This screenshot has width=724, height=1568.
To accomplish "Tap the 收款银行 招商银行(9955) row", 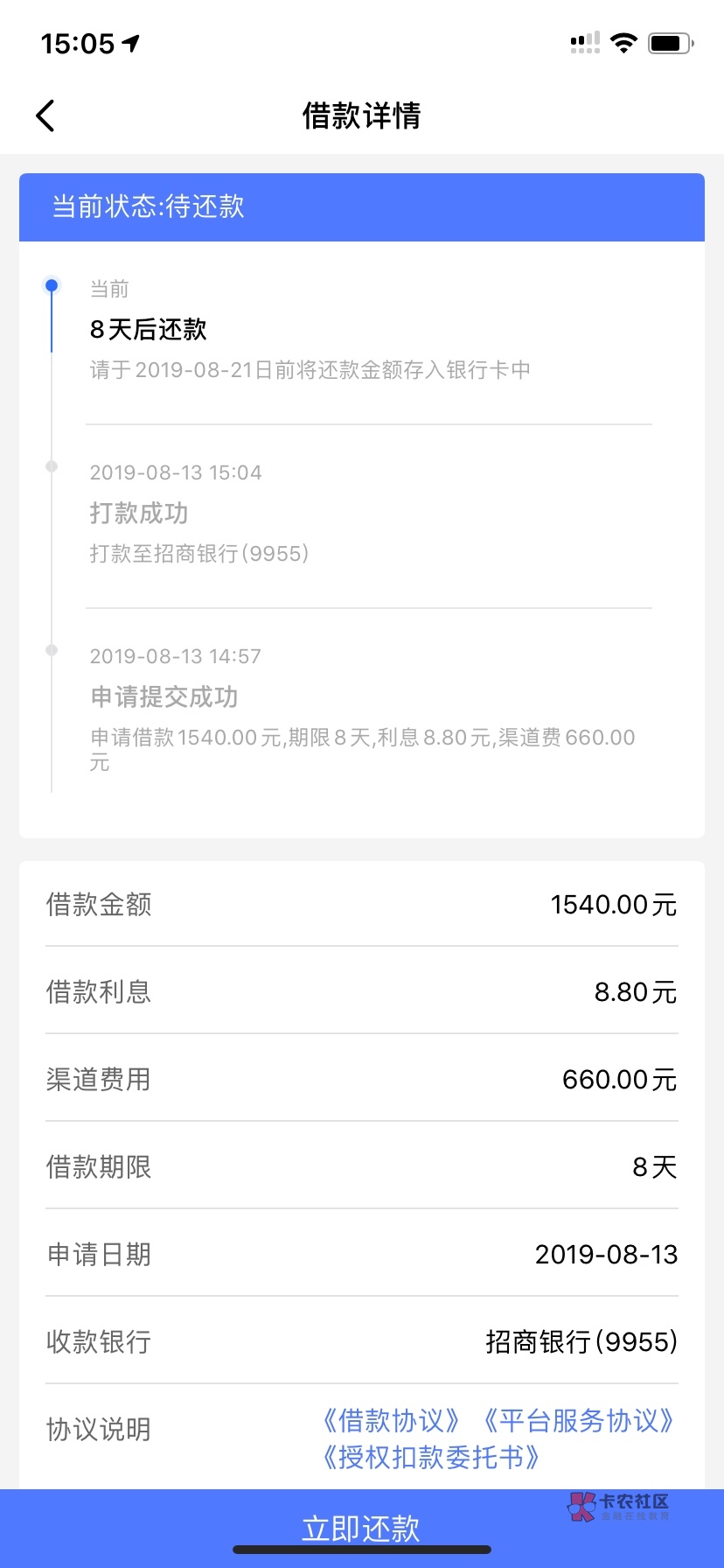I will point(362,1341).
